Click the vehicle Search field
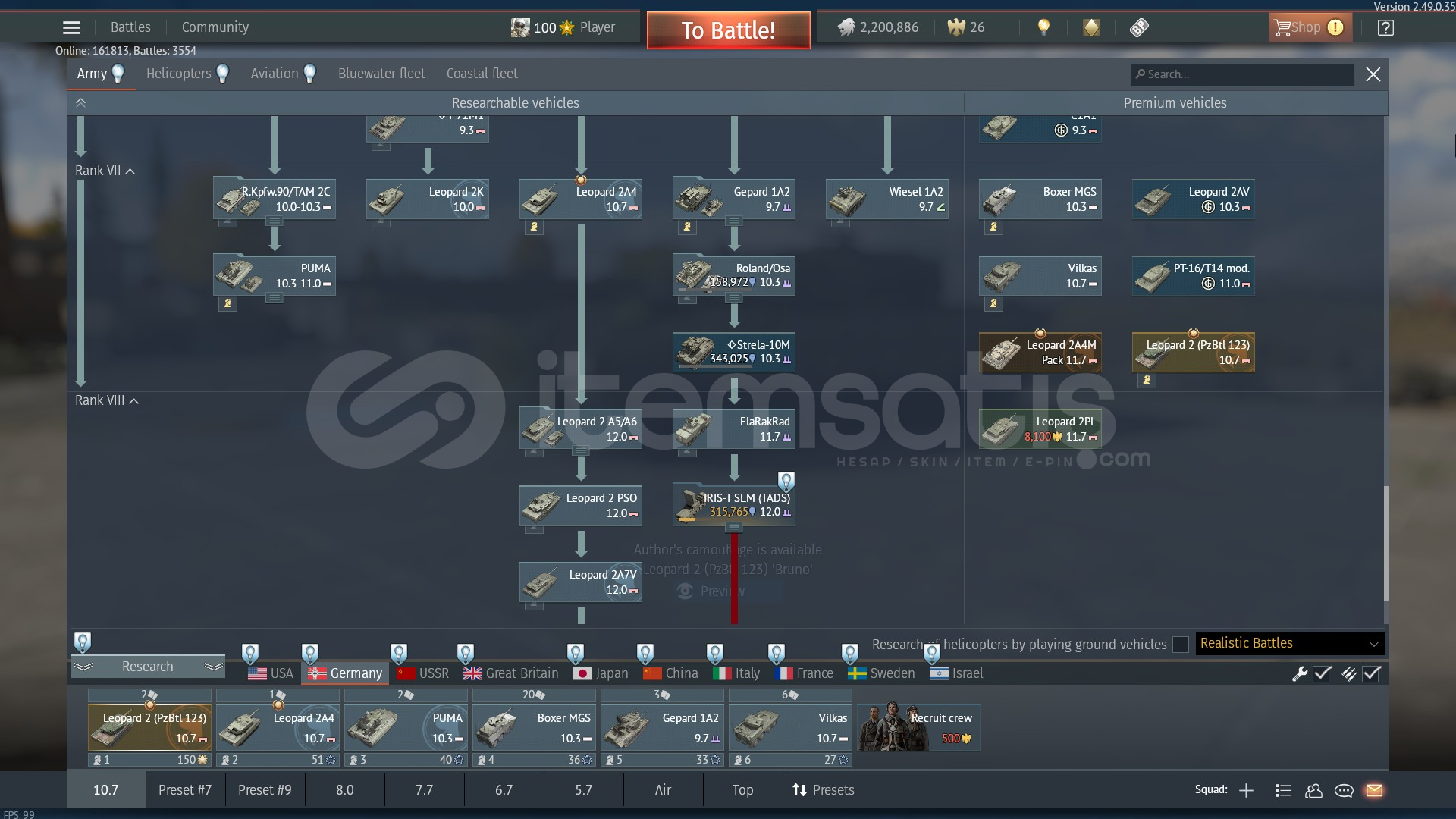 pyautogui.click(x=1244, y=74)
